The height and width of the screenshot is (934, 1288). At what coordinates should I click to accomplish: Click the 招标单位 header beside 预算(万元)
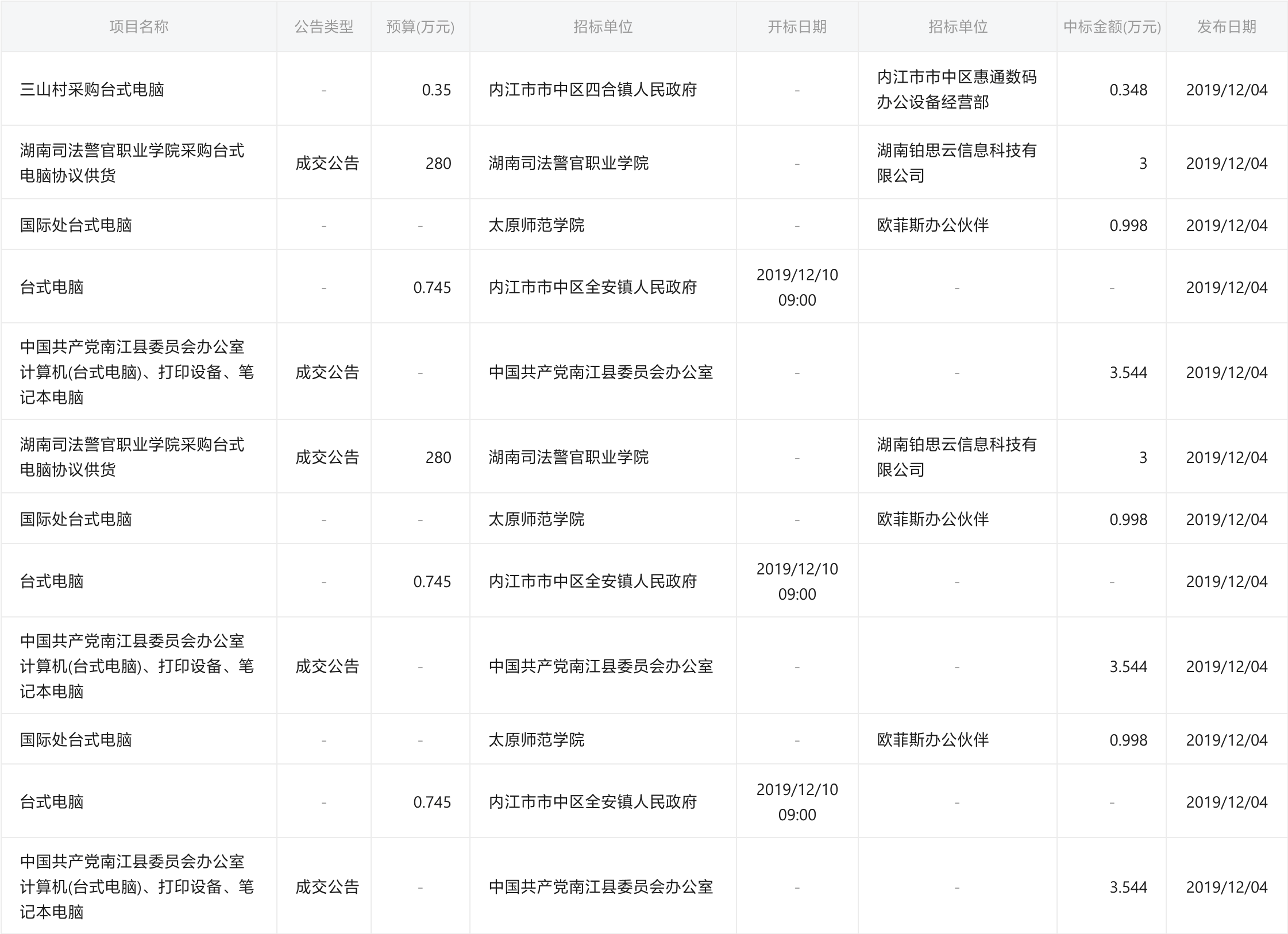(x=603, y=27)
